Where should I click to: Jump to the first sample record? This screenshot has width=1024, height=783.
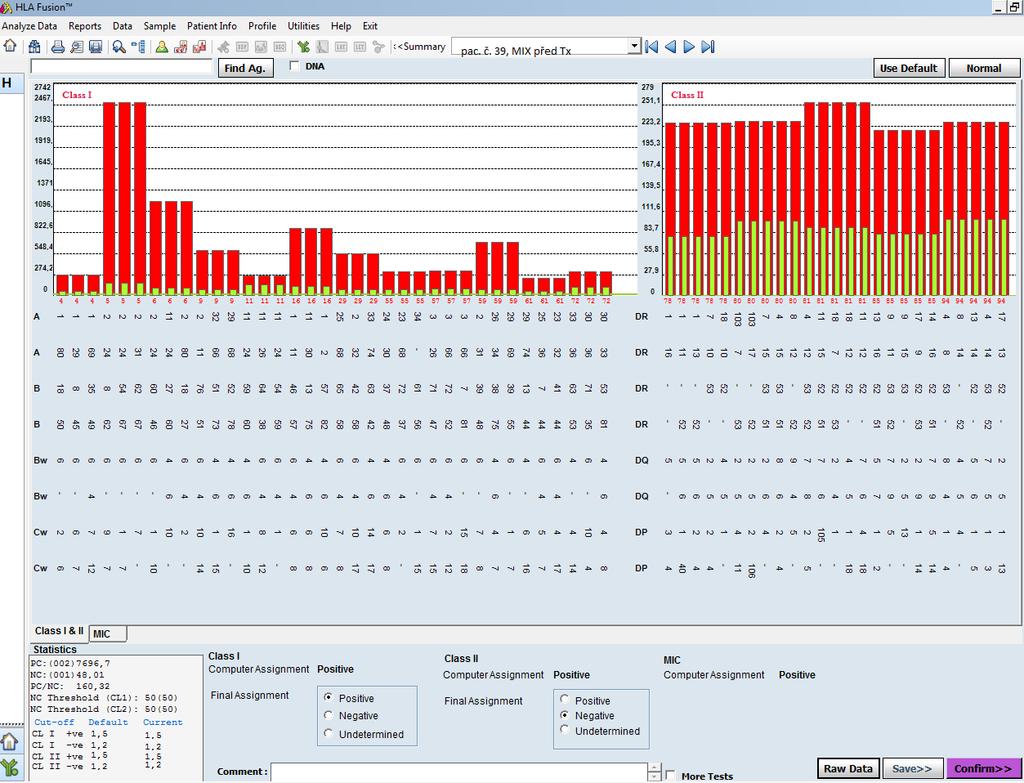coord(651,46)
